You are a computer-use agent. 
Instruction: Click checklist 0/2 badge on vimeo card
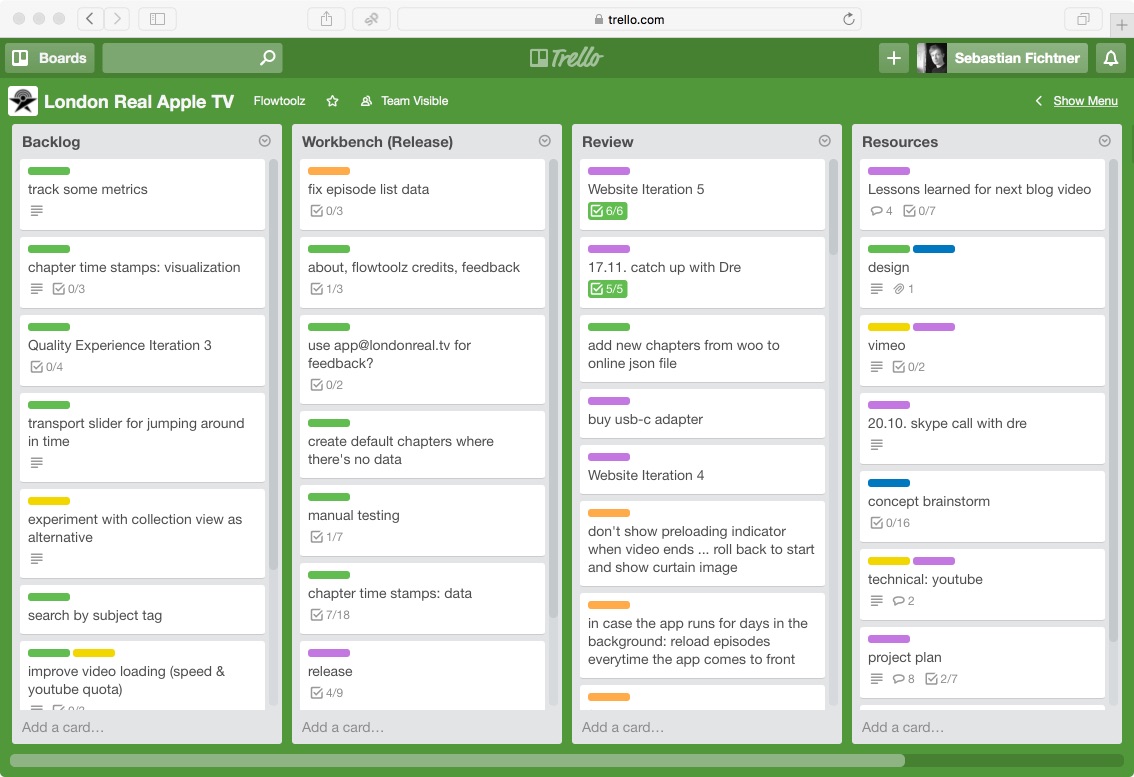pyautogui.click(x=908, y=367)
